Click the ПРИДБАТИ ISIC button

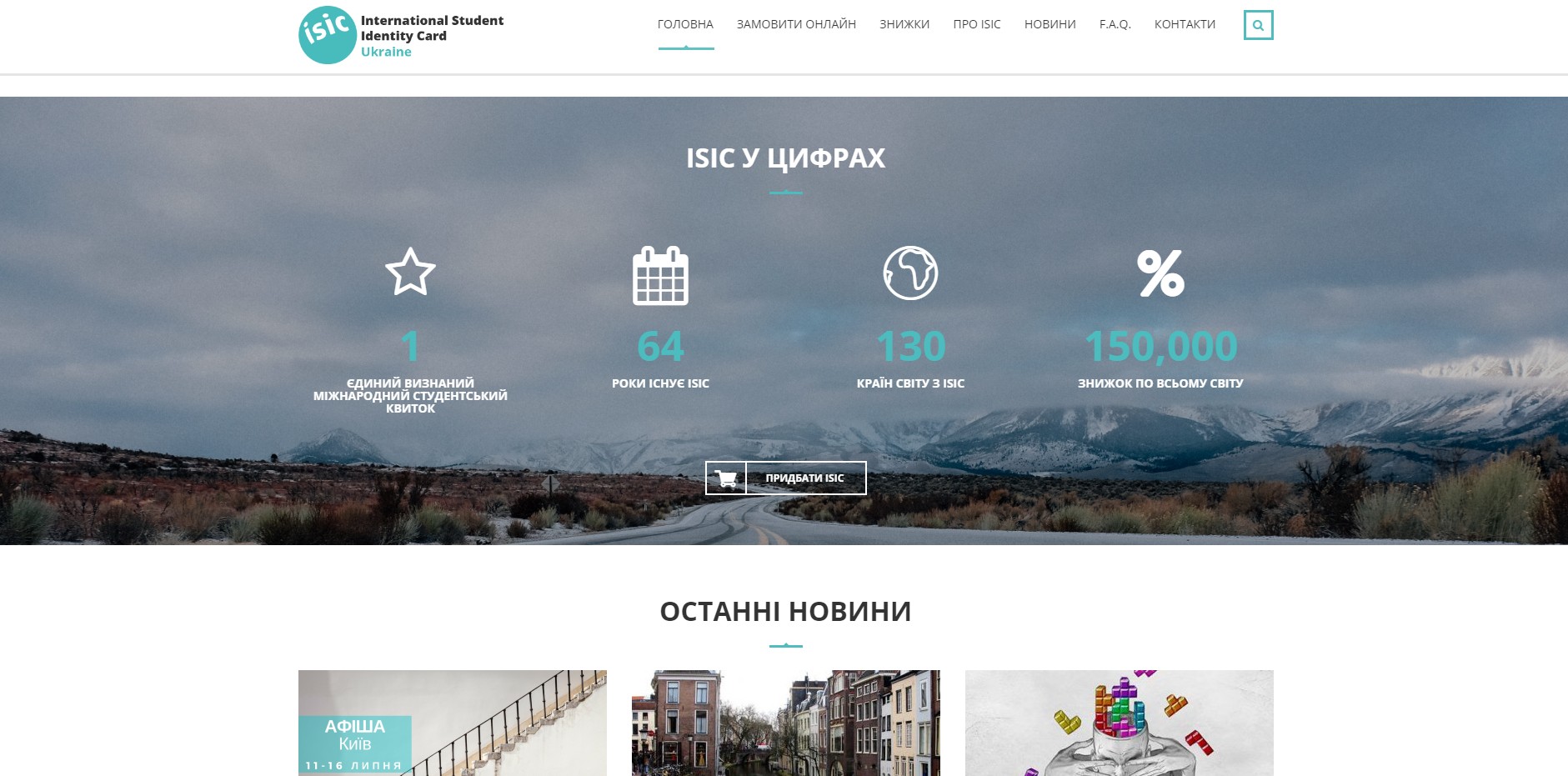coord(786,478)
